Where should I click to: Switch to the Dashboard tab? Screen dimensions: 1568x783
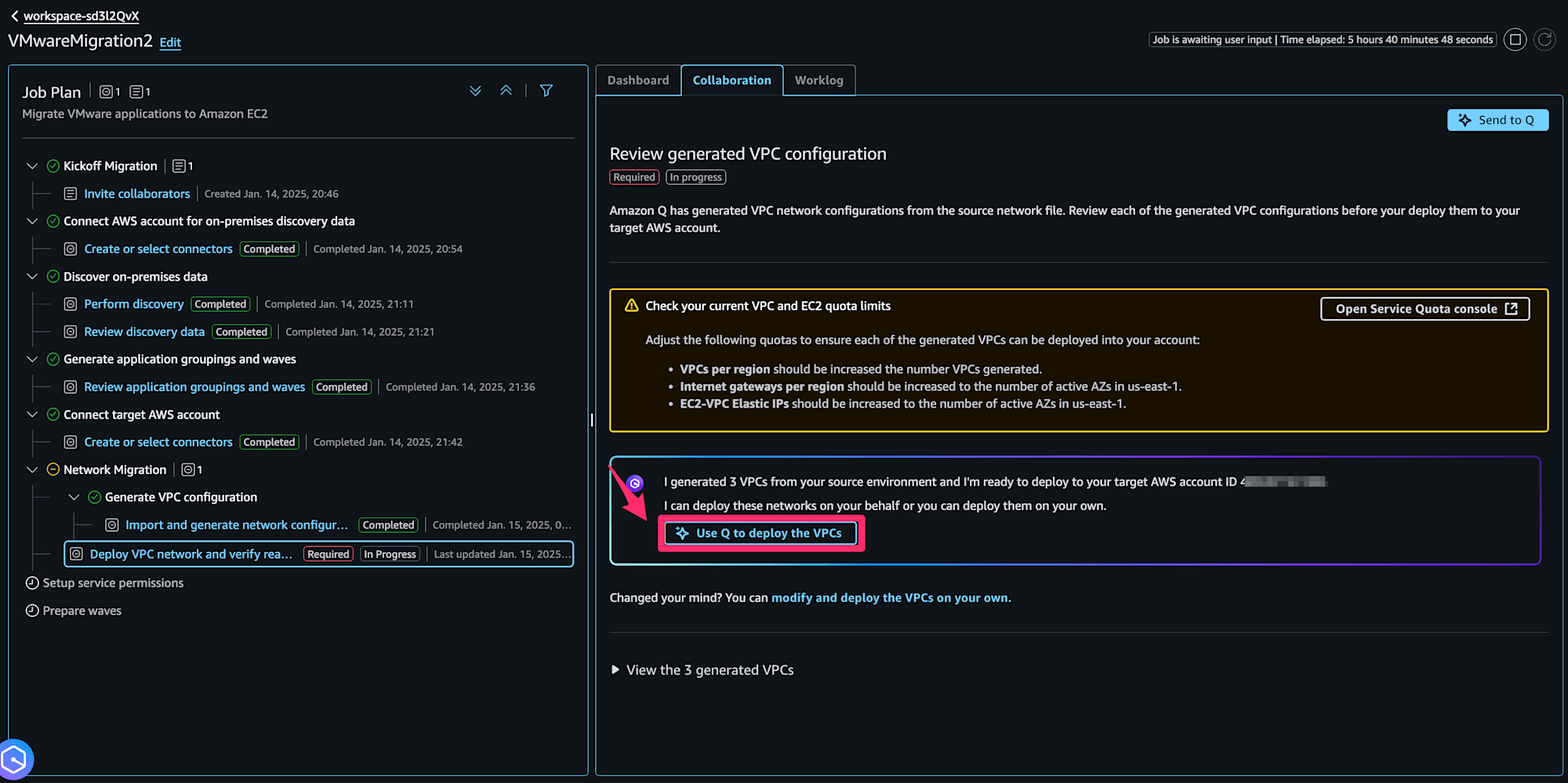[638, 80]
